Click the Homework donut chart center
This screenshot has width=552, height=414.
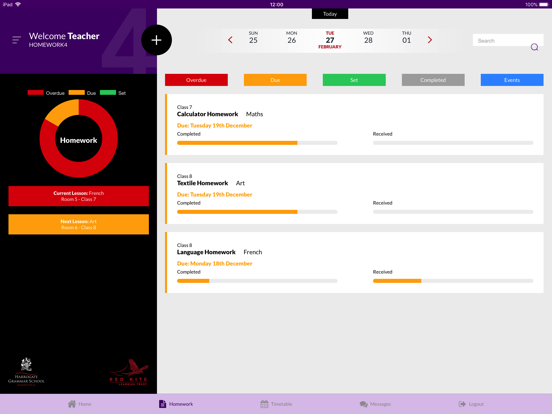coord(79,140)
